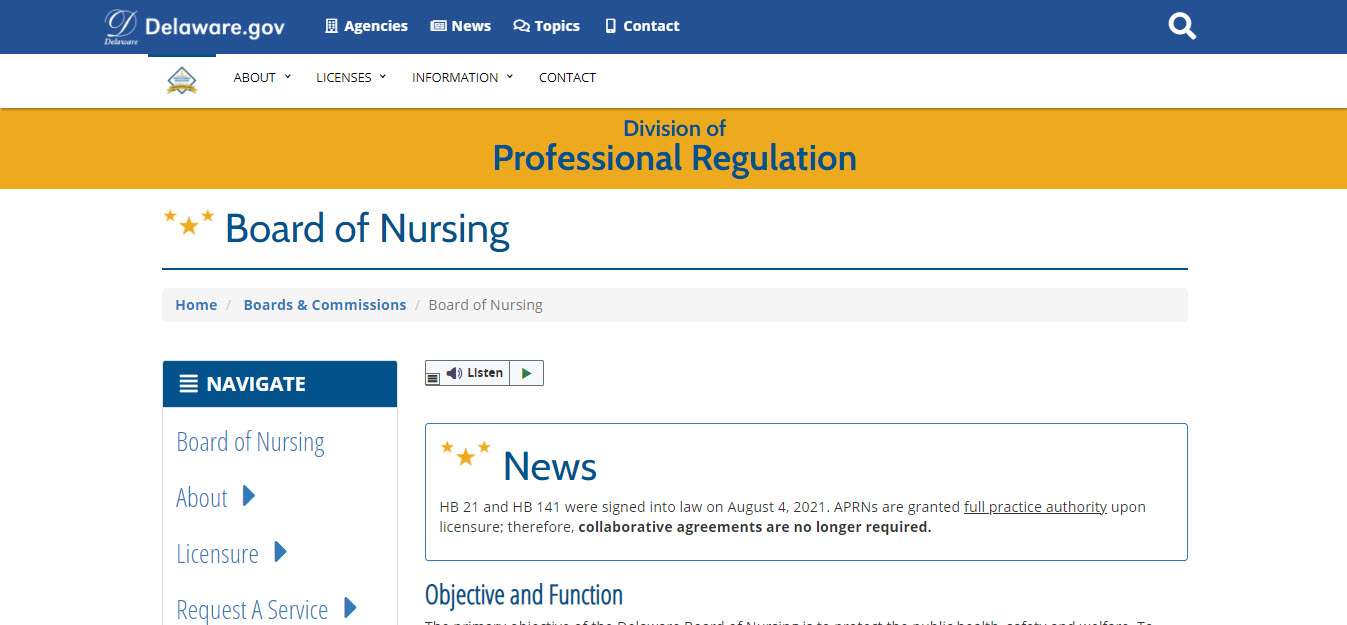Click the Contact phone icon
This screenshot has width=1347, height=625.
[608, 25]
